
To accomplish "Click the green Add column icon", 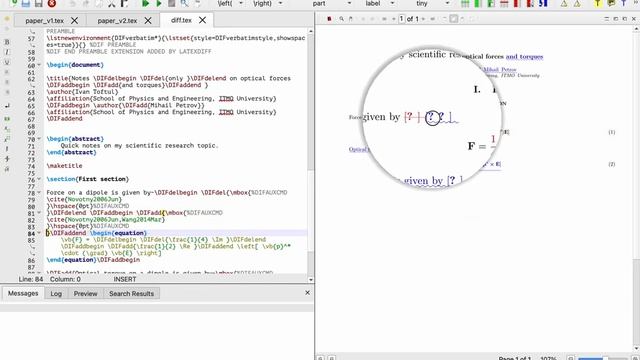I will tap(478, 3).
